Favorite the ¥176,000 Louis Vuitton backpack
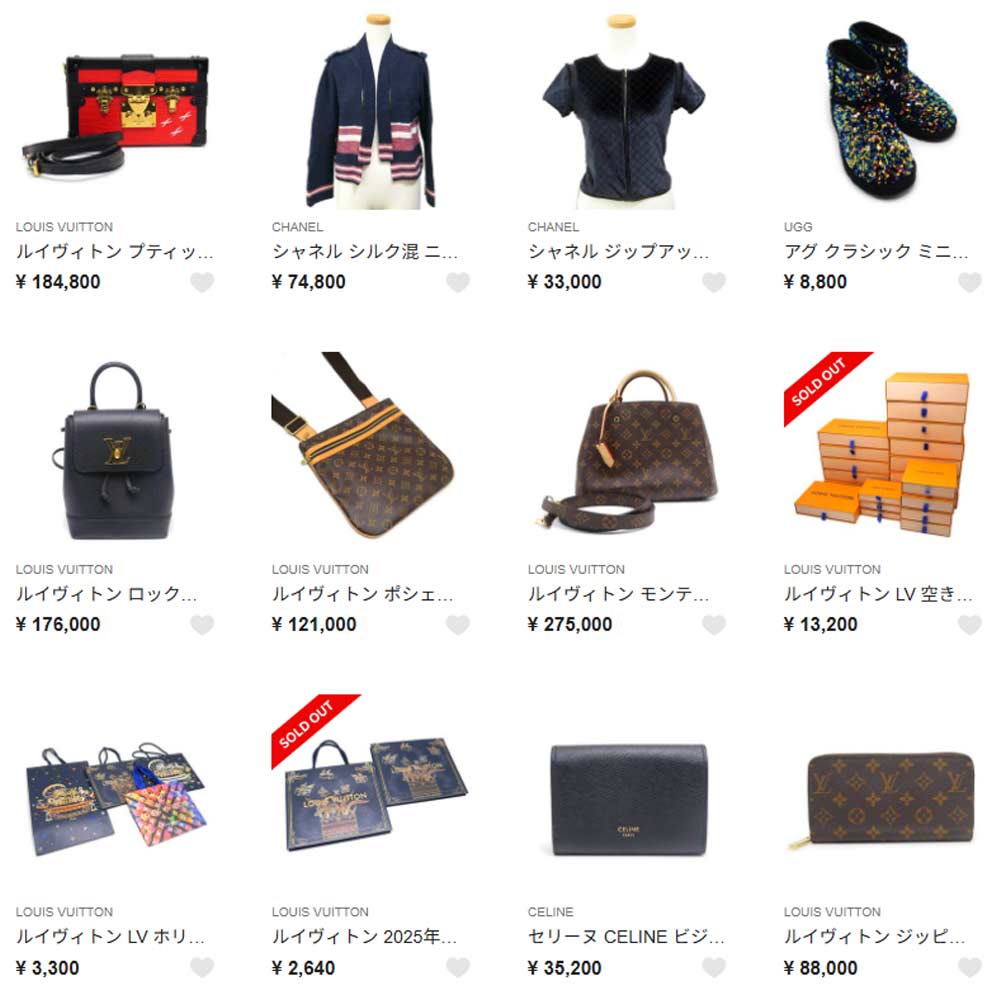 click(x=202, y=624)
